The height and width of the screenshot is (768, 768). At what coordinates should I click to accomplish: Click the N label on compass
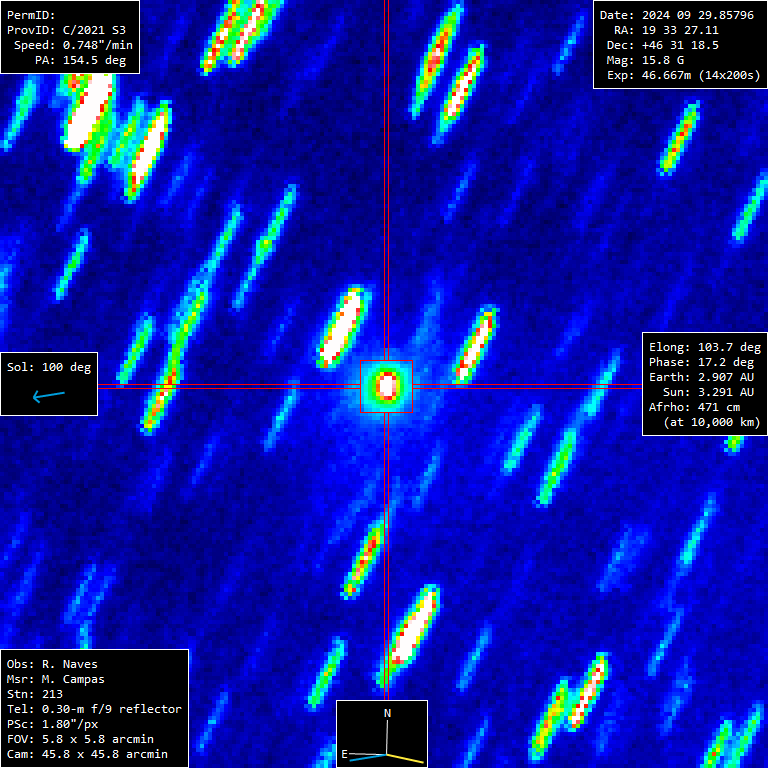(x=387, y=713)
